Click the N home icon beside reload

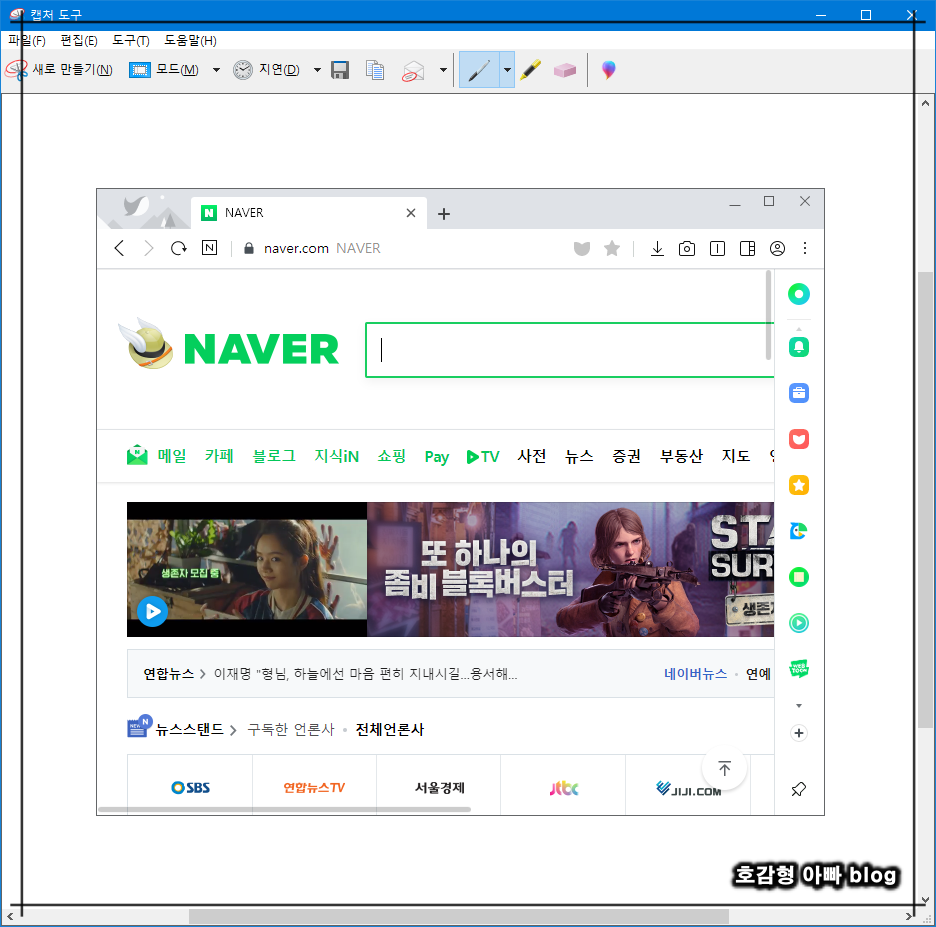(210, 248)
